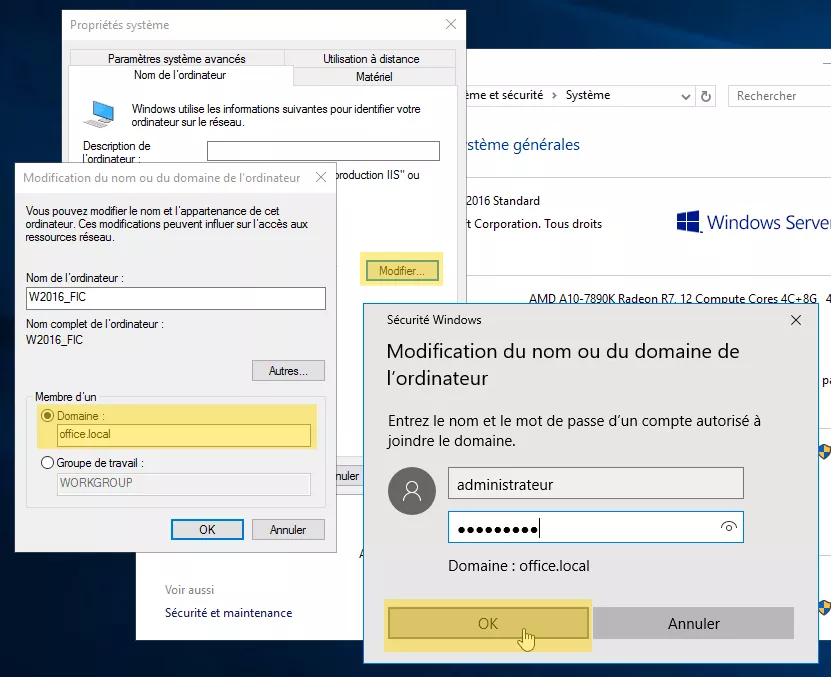The image size is (831, 677).
Task: Click OK in the Sécurité Windows dialog
Action: tap(488, 623)
